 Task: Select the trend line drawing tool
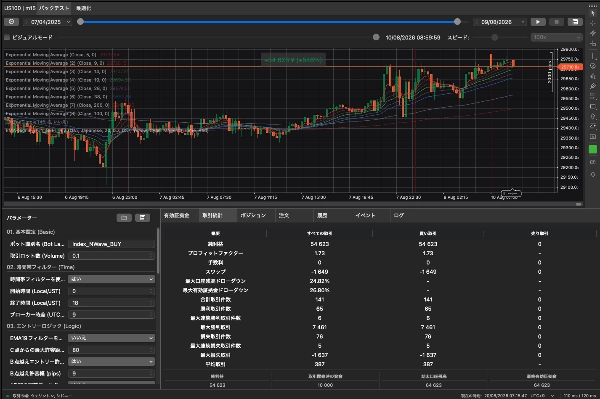point(593,34)
